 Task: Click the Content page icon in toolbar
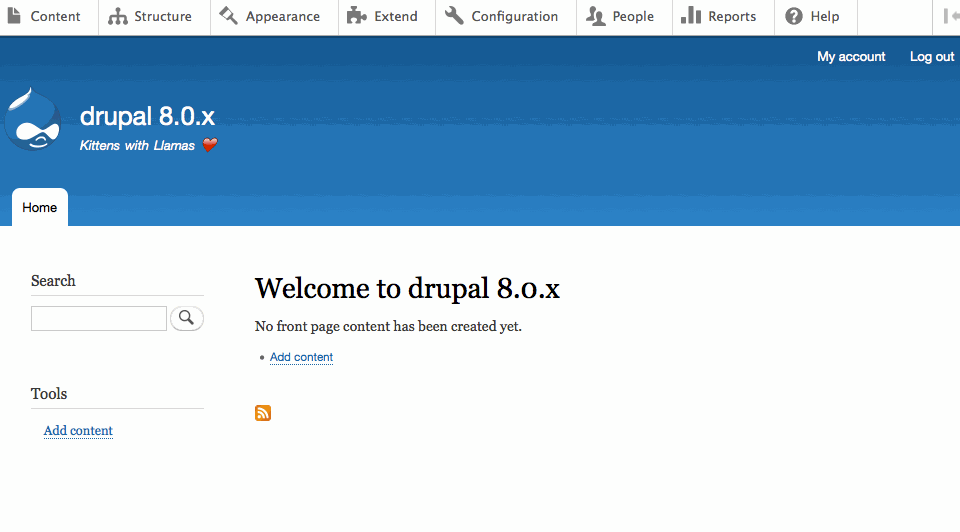(x=13, y=16)
